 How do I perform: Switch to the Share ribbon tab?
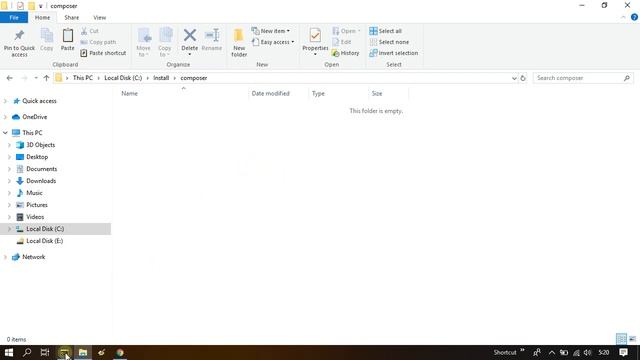[x=71, y=18]
